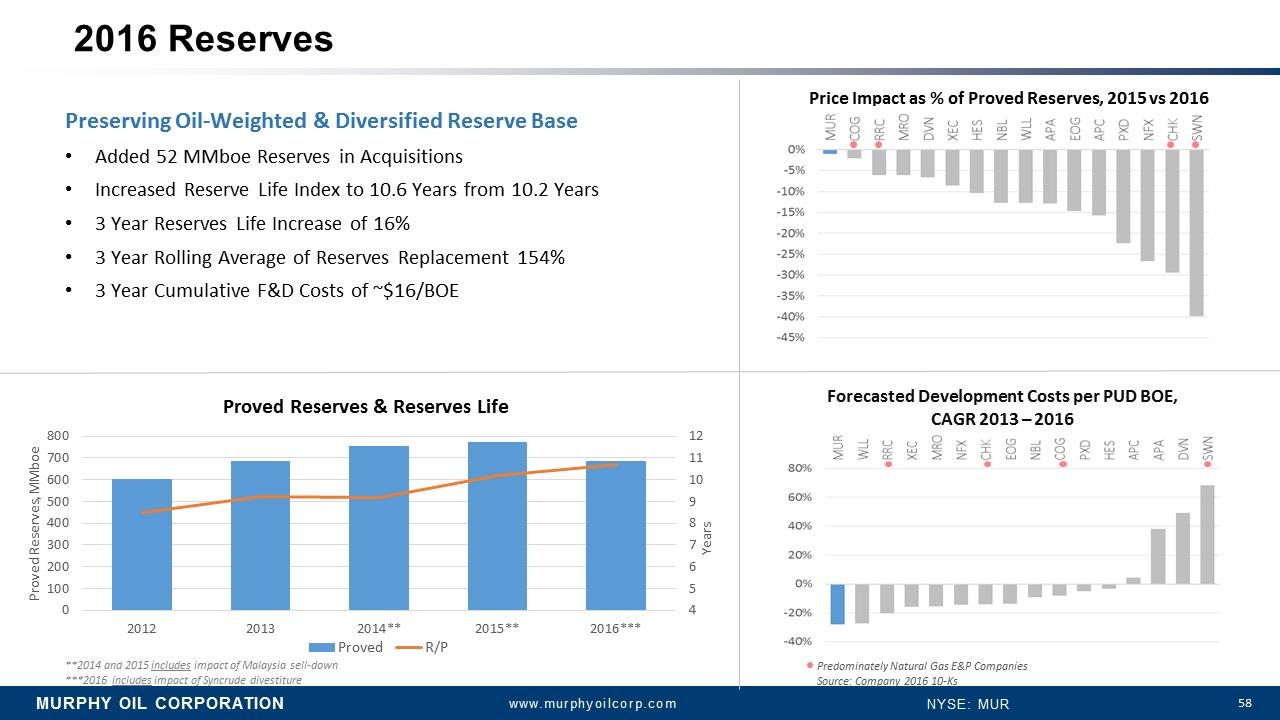Click the NFX bar in Price Impact chart

click(1148, 205)
